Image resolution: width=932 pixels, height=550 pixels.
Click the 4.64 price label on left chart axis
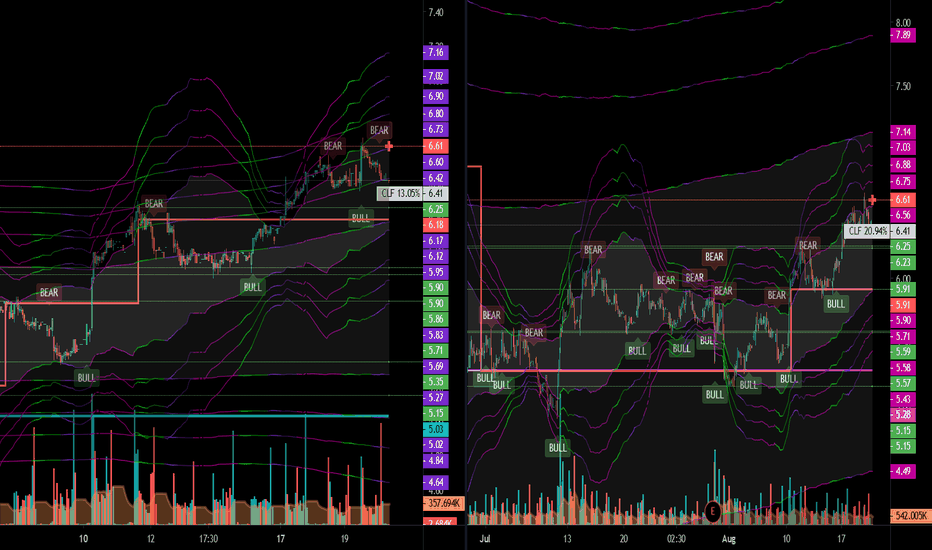click(x=436, y=482)
